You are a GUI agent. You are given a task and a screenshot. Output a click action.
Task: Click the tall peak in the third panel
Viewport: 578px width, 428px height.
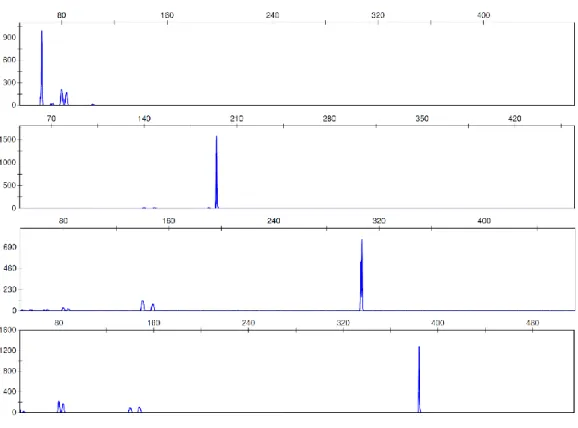(x=362, y=275)
